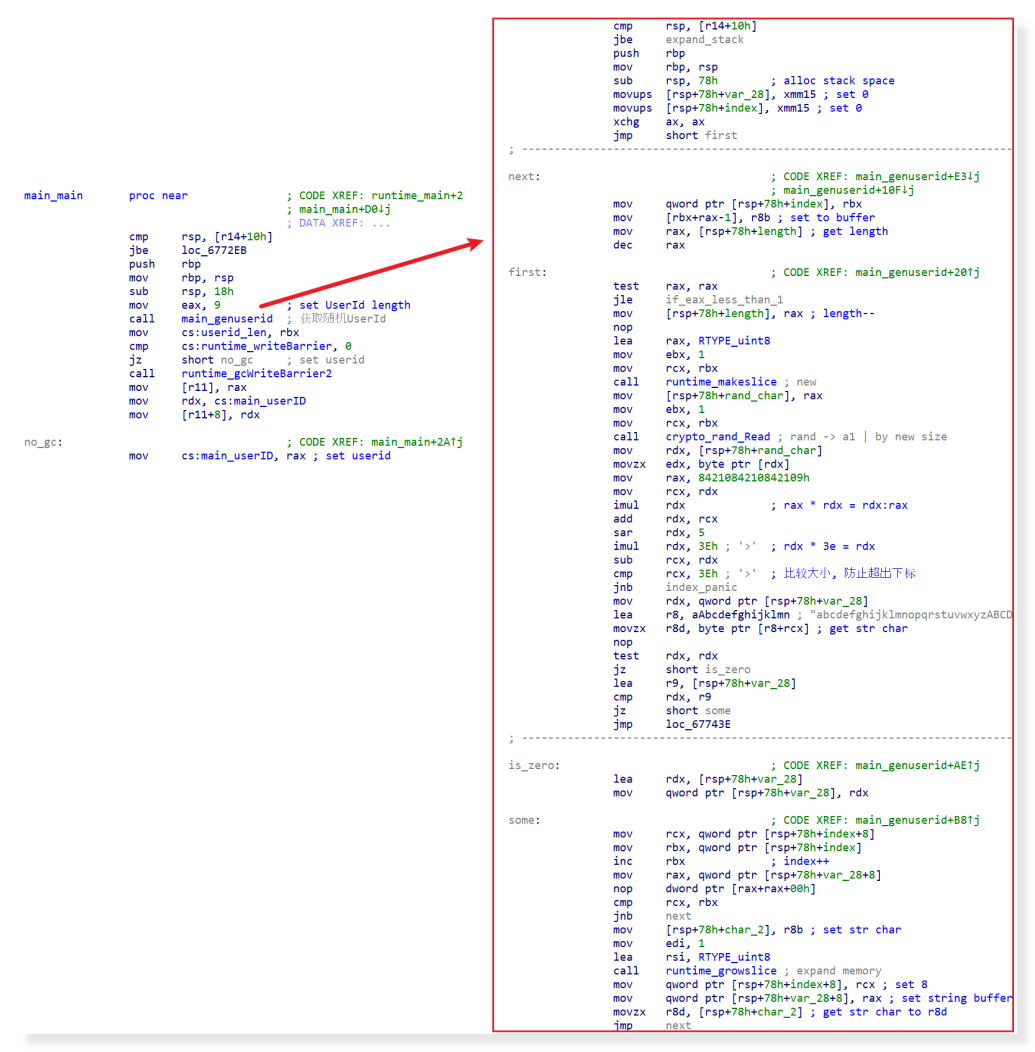Click the if_eax_less_than_1 jump target
Image resolution: width=1035 pixels, height=1052 pixels.
(x=724, y=300)
